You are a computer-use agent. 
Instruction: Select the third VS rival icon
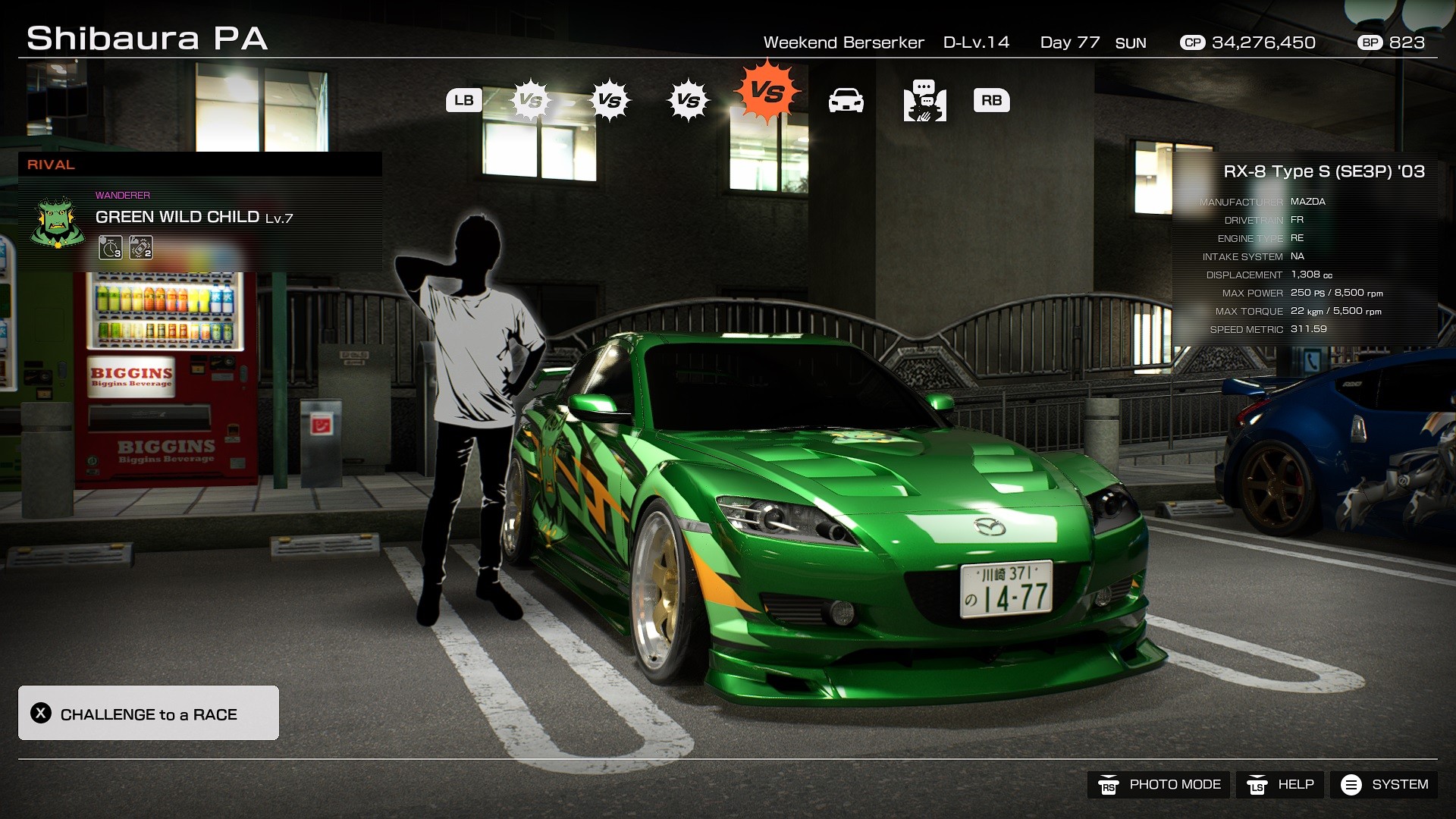[688, 100]
